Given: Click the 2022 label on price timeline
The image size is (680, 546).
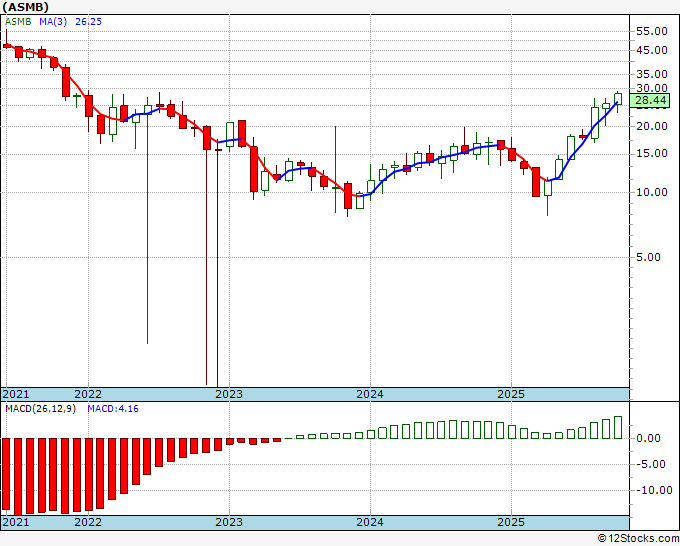Looking at the screenshot, I should tap(88, 394).
